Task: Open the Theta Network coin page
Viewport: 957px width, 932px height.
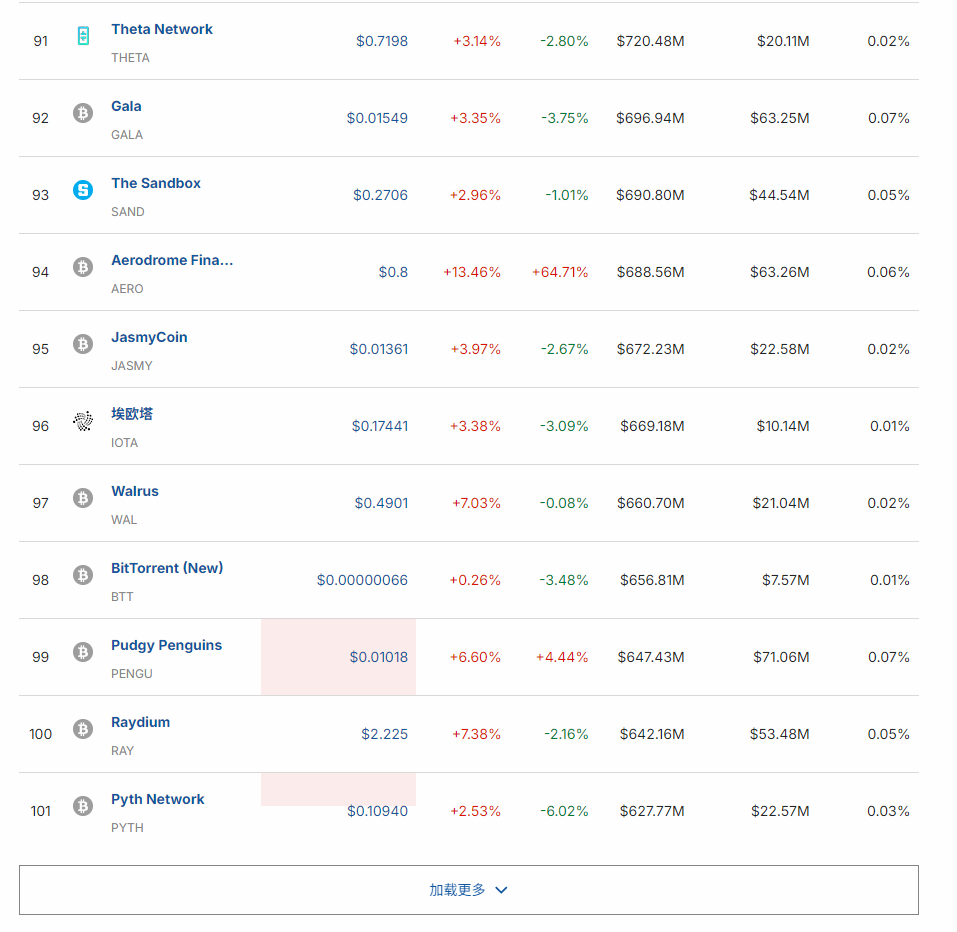Action: (162, 29)
